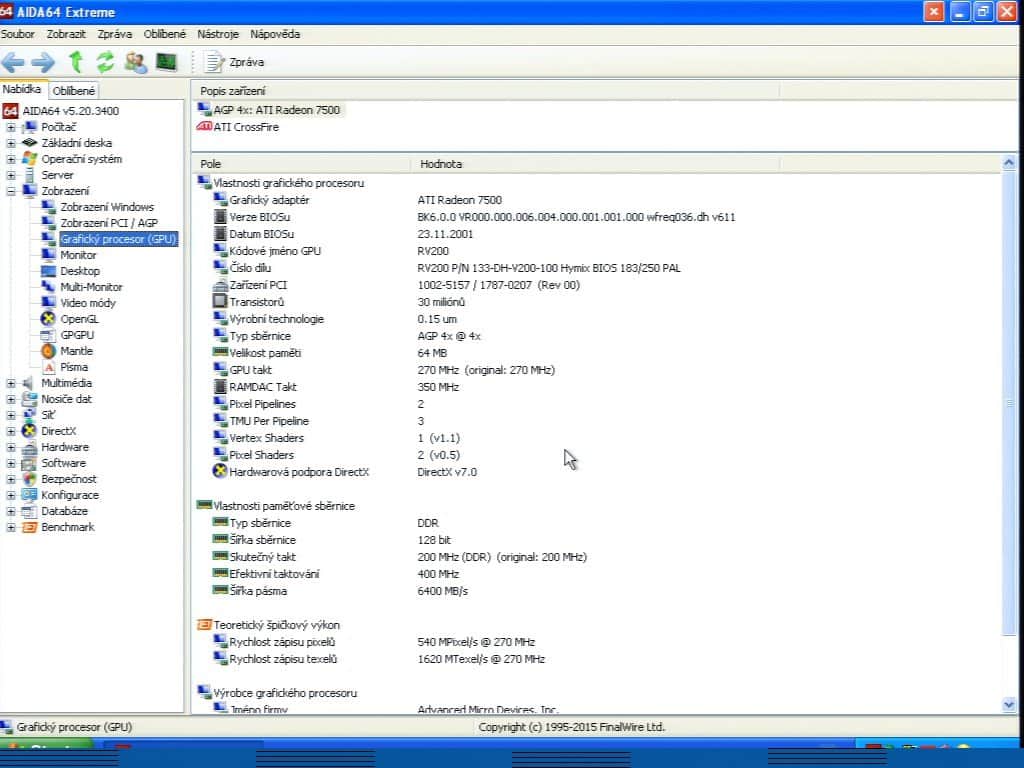This screenshot has width=1024, height=768.
Task: Select the Grafický procesor (GPU) tree item
Action: [x=118, y=239]
